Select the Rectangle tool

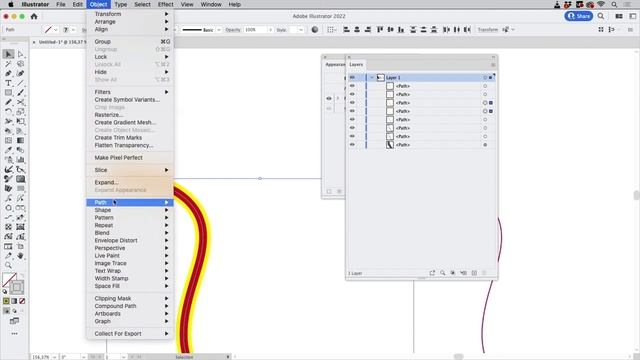(9, 93)
